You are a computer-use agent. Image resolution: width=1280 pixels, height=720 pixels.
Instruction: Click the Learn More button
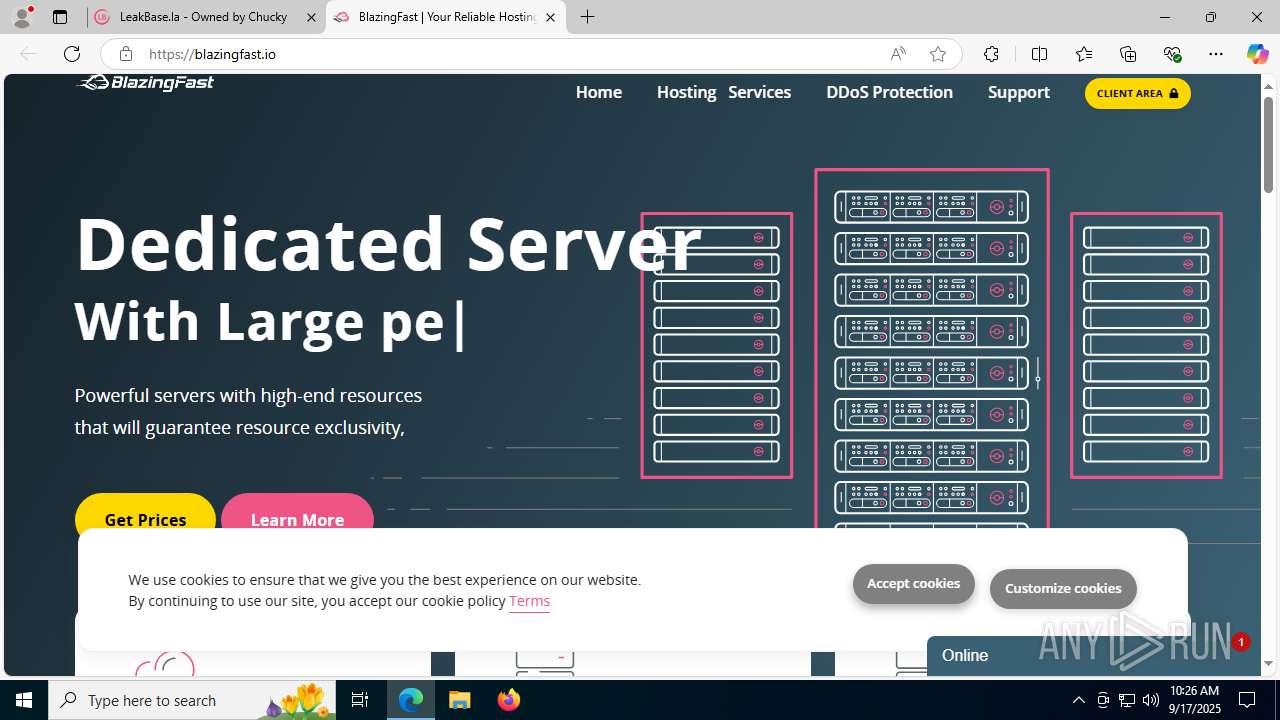coord(297,519)
